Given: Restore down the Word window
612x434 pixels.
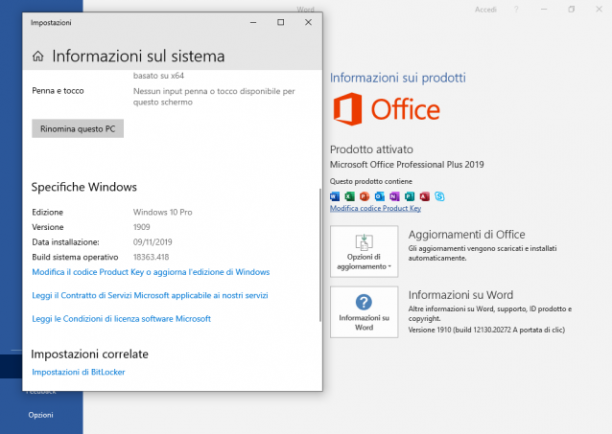Looking at the screenshot, I should tap(571, 9).
